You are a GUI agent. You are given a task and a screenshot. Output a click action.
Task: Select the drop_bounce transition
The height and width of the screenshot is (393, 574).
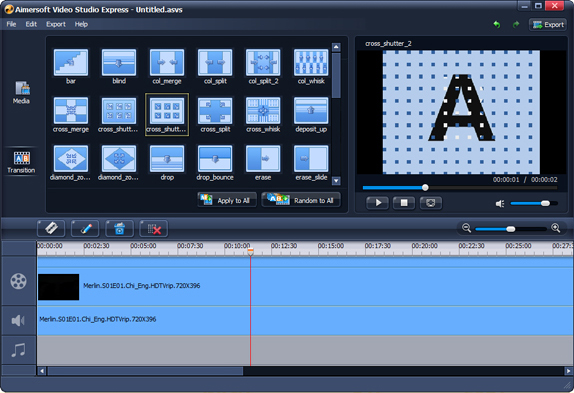pos(215,159)
